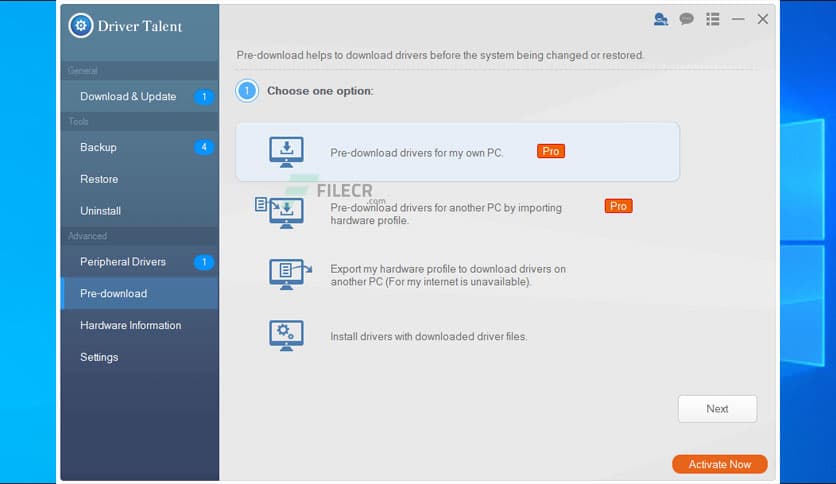Open the feedback chat bubble icon
Image resolution: width=836 pixels, height=484 pixels.
tap(687, 19)
